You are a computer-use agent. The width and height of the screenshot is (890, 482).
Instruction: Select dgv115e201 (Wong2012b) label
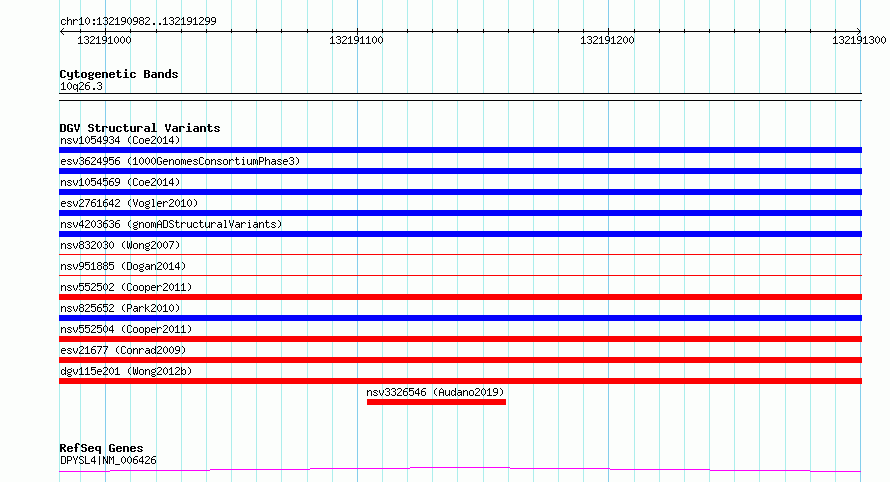coord(126,371)
